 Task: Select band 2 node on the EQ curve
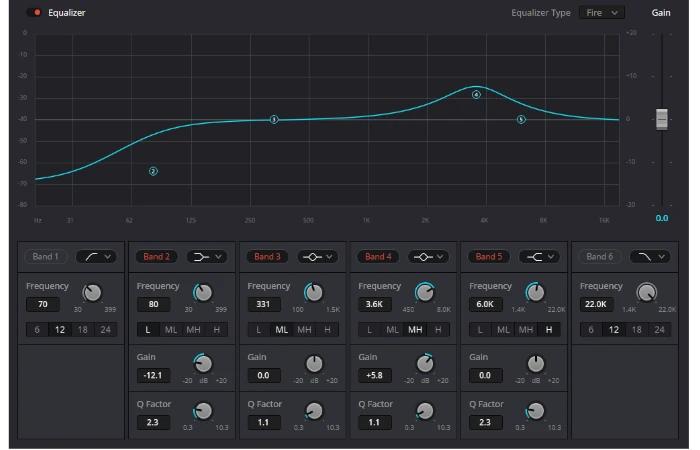153,171
